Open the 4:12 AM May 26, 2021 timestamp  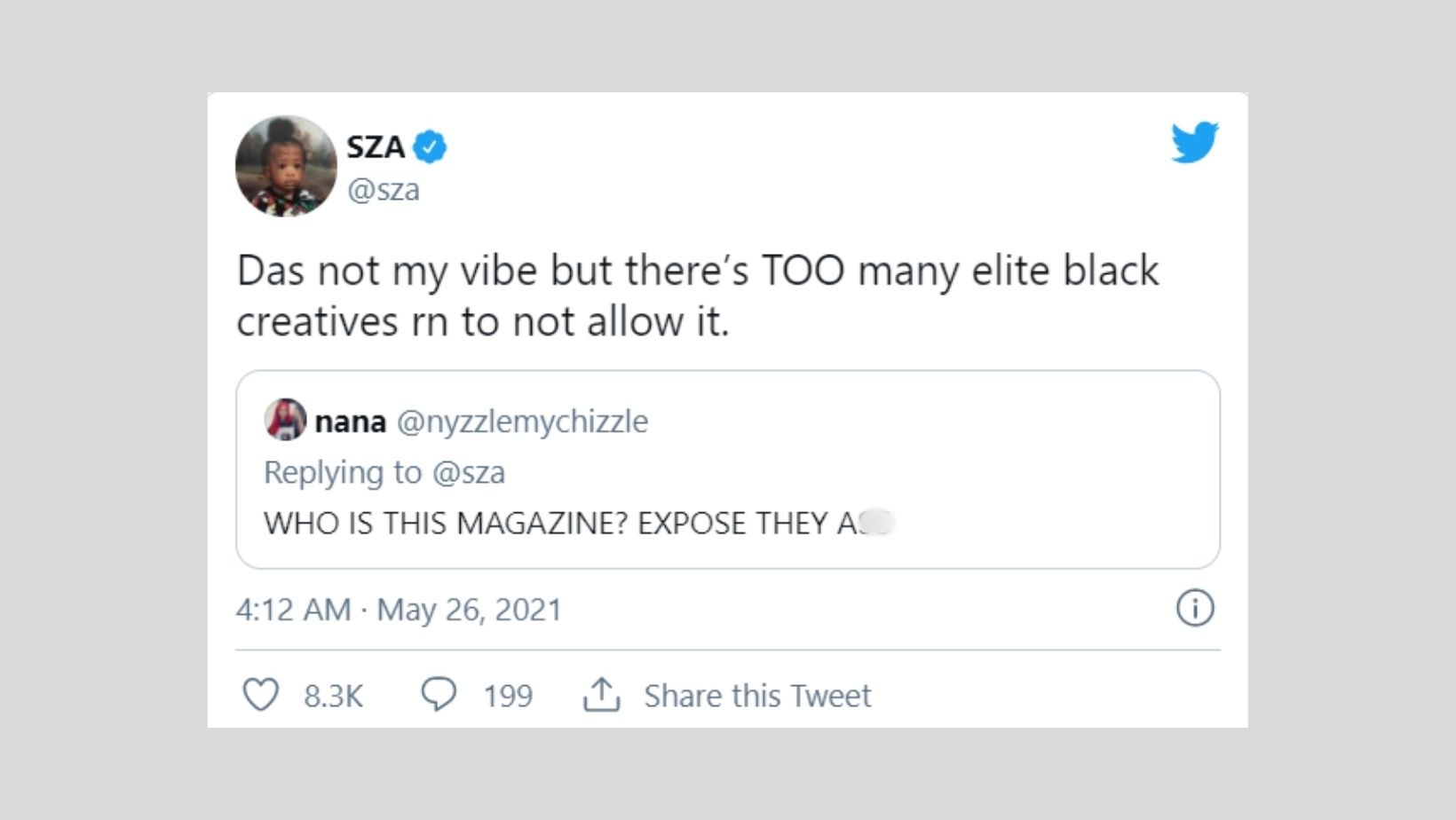point(399,610)
